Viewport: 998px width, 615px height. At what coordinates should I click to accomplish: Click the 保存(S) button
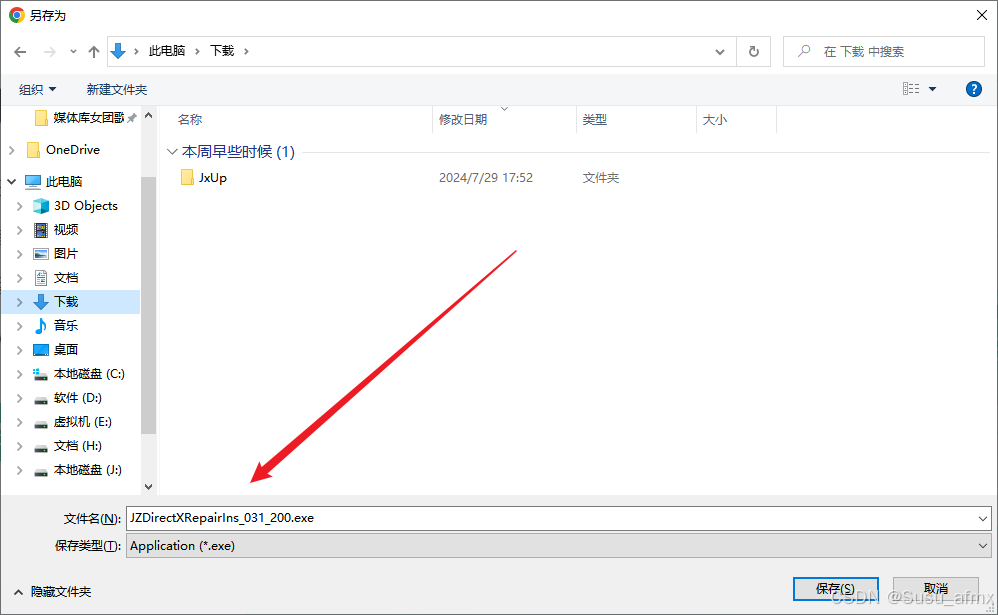point(836,589)
